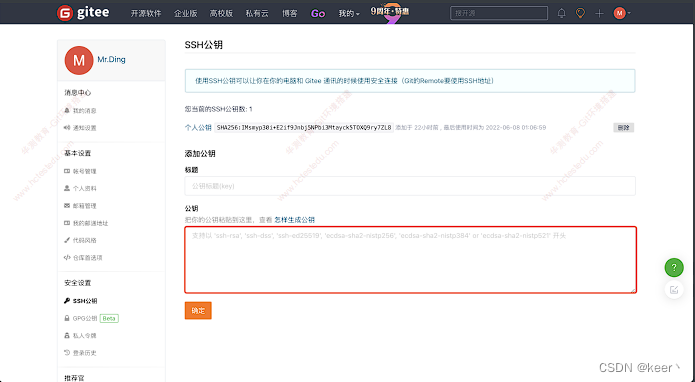The width and height of the screenshot is (695, 382).
Task: Open 代码风格 in the sidebar
Action: 80,240
